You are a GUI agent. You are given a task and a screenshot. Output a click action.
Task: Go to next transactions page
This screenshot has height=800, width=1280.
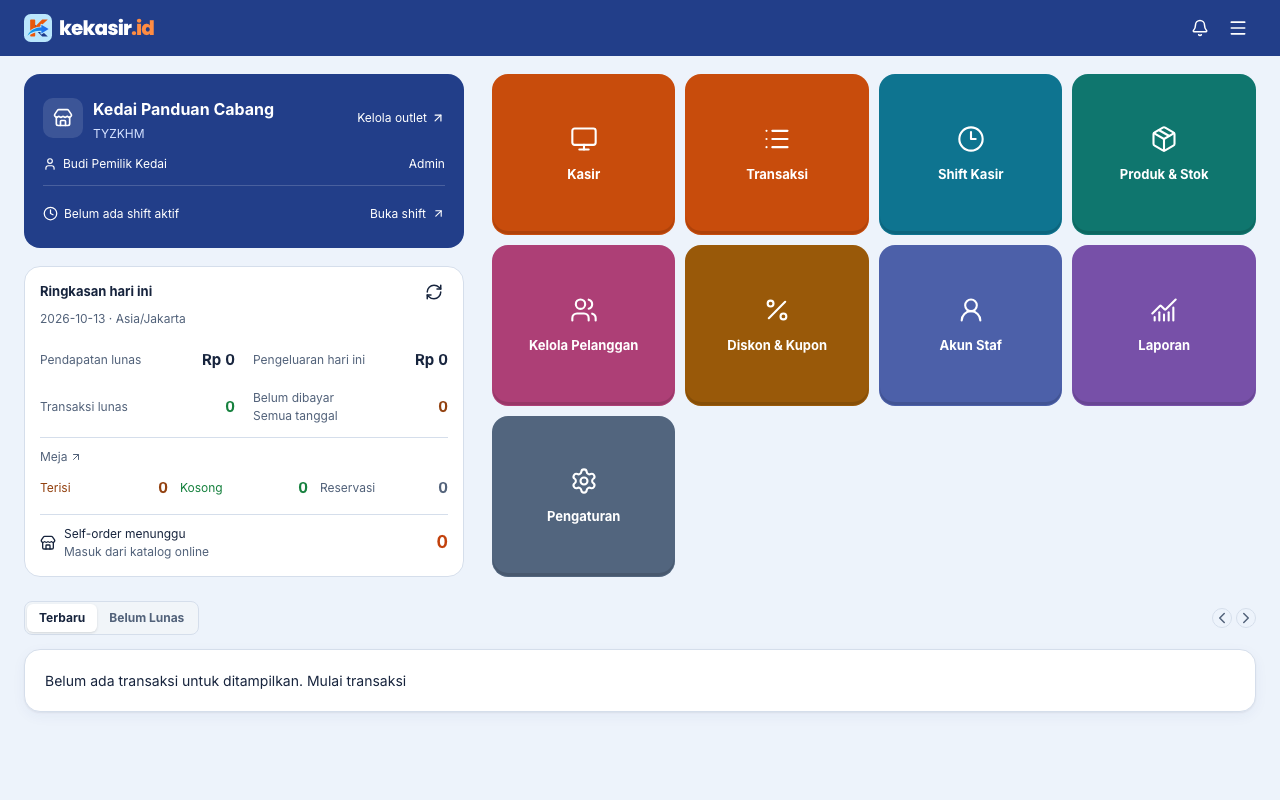(x=1246, y=618)
